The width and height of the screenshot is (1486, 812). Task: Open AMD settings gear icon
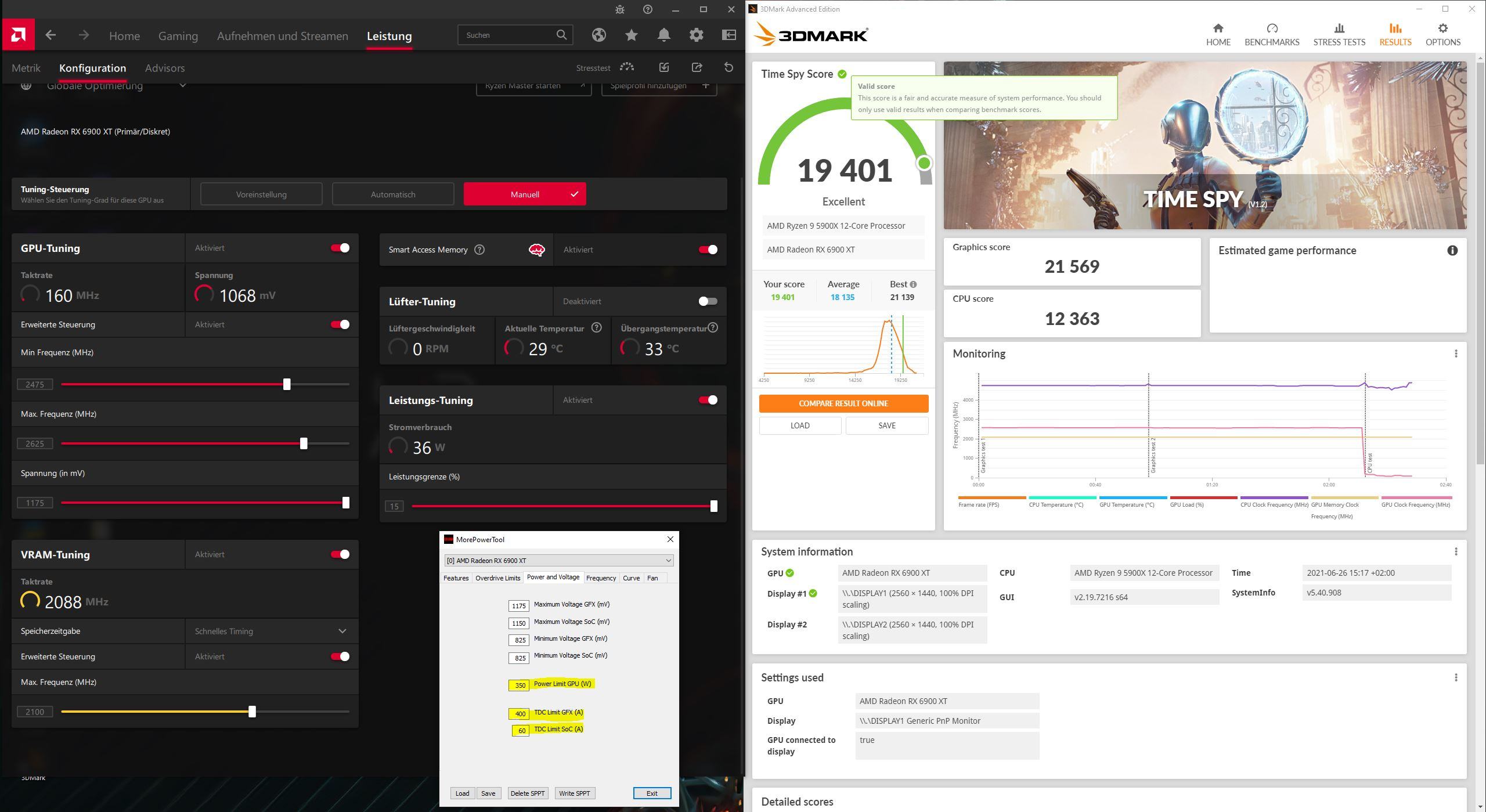pyautogui.click(x=697, y=35)
